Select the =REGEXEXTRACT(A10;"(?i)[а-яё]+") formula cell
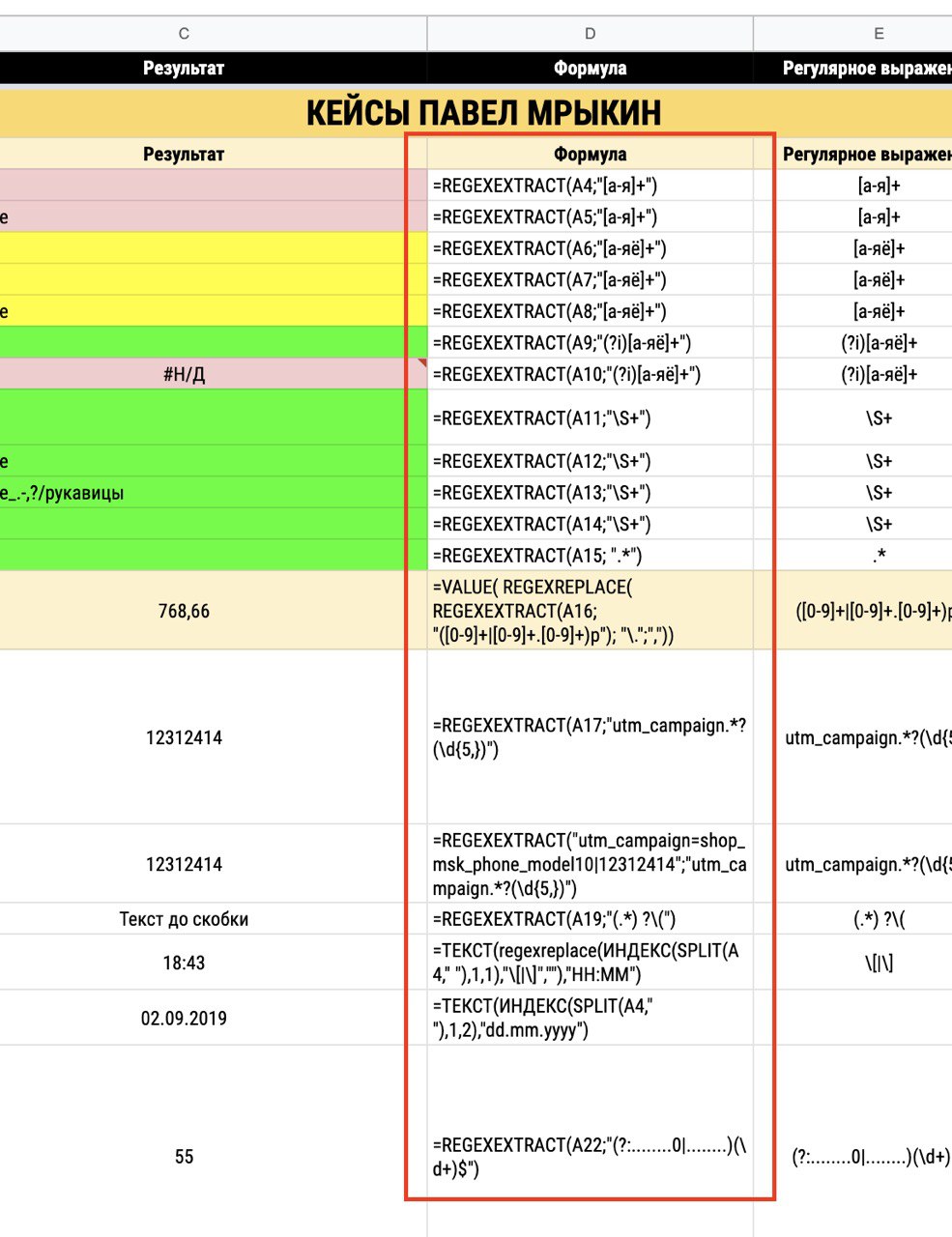 590,374
